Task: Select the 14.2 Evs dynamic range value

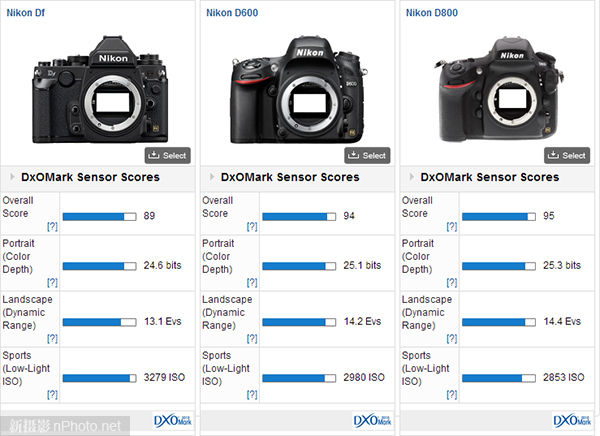Action: (x=362, y=321)
